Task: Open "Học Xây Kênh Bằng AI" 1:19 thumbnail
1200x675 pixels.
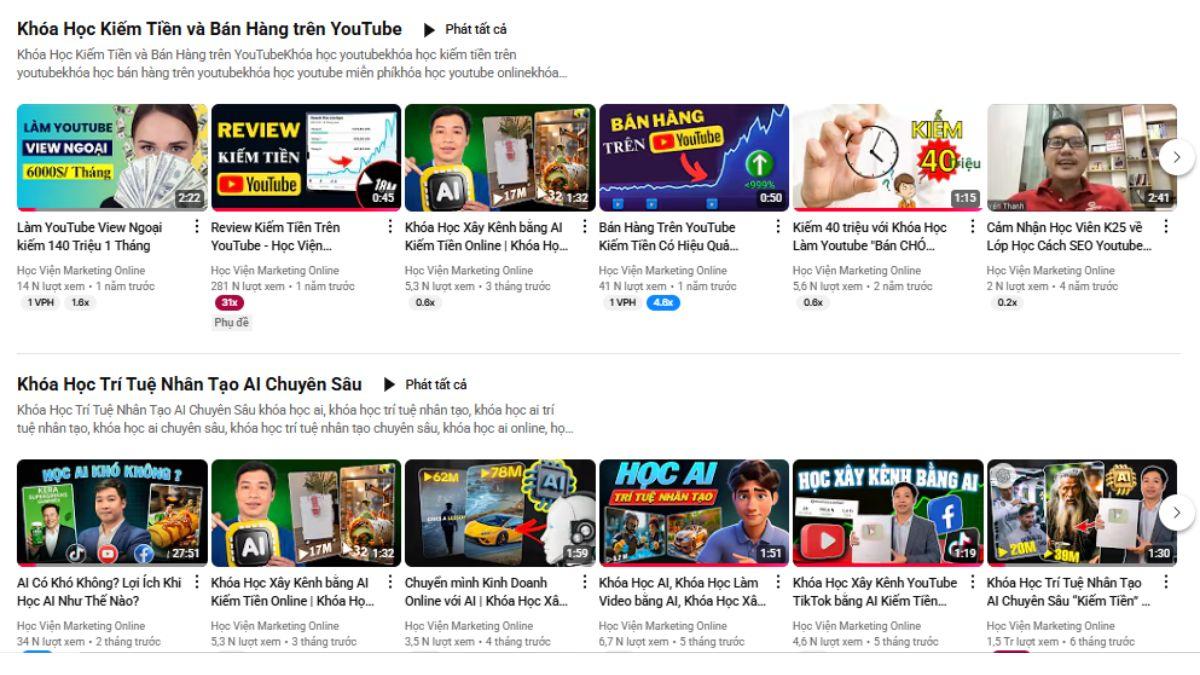Action: click(888, 512)
